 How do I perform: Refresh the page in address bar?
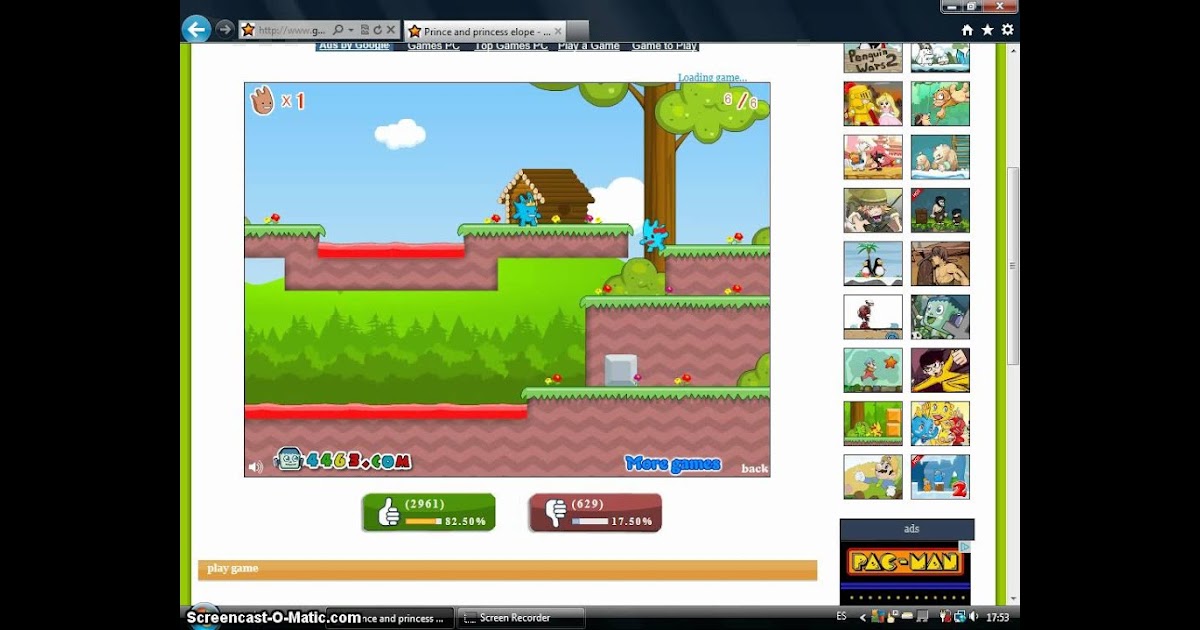pyautogui.click(x=377, y=31)
